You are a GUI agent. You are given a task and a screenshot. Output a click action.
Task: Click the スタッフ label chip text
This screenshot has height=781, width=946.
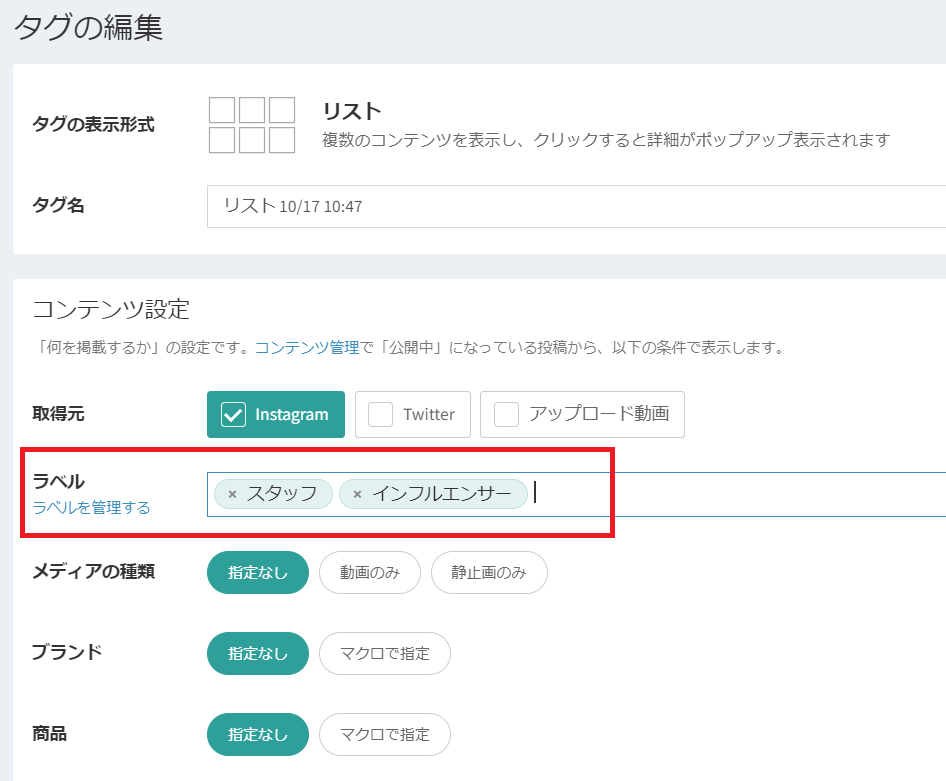(x=282, y=494)
